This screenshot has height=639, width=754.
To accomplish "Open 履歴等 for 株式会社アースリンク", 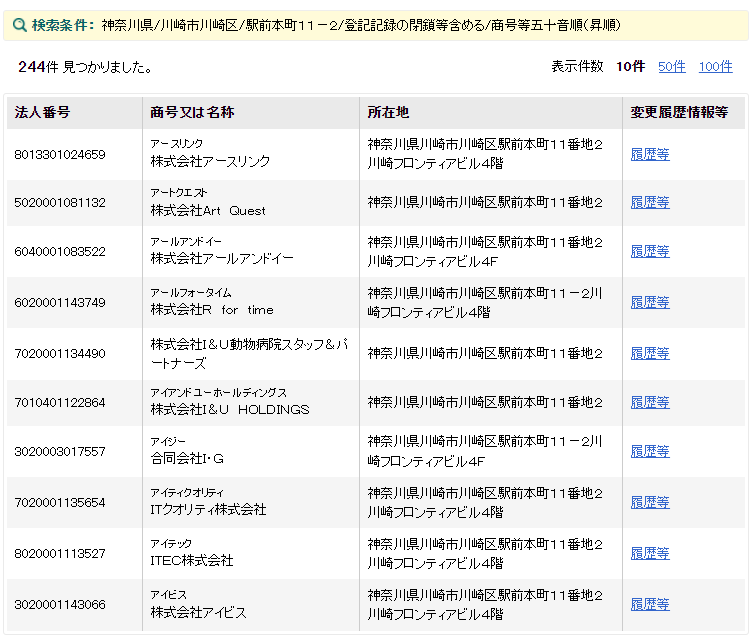I will pyautogui.click(x=650, y=154).
